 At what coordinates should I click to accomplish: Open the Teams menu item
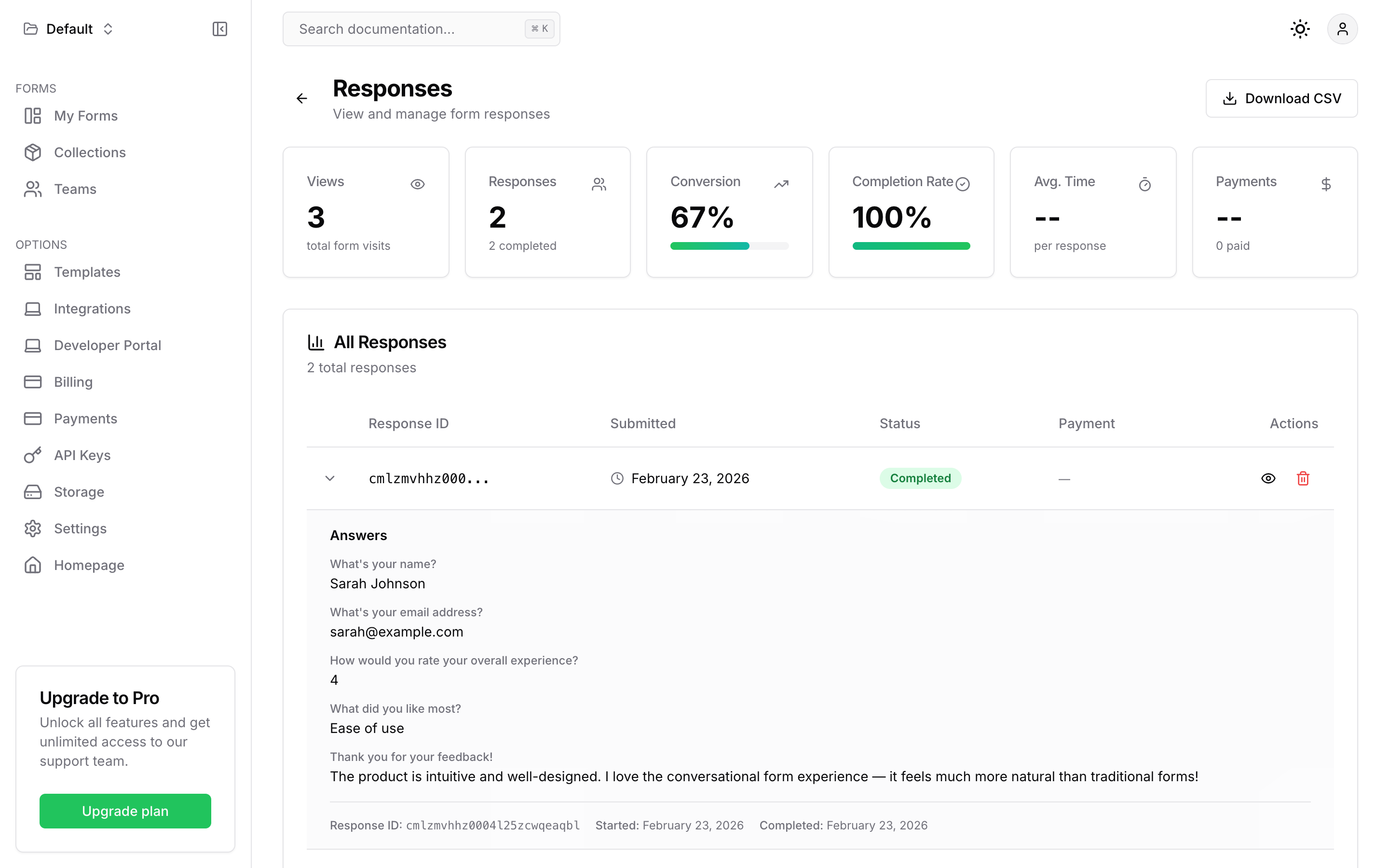pos(75,189)
